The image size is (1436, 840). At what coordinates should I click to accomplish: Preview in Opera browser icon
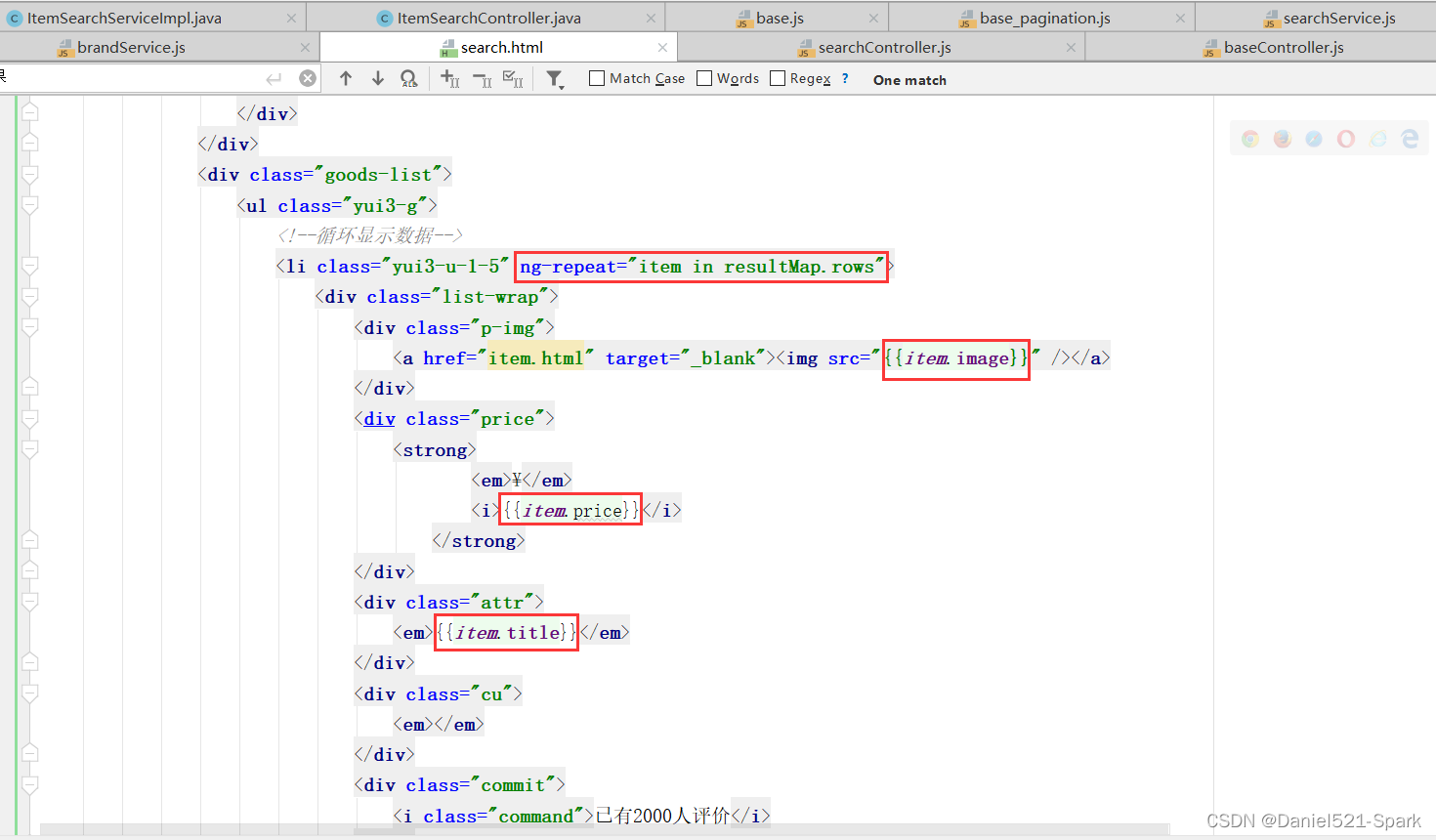(1346, 140)
